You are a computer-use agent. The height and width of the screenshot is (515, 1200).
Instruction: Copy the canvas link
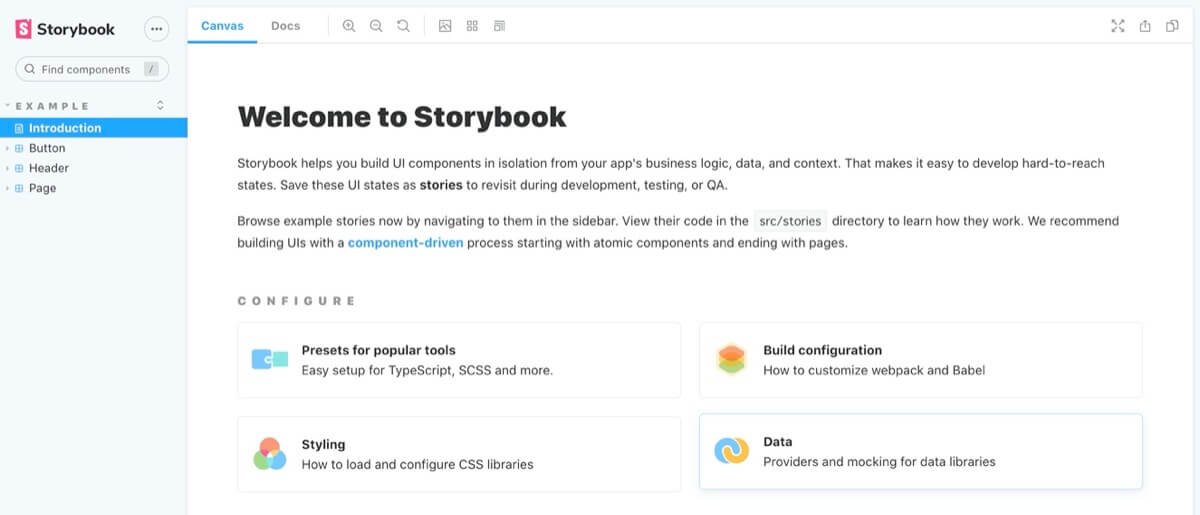tap(1172, 26)
